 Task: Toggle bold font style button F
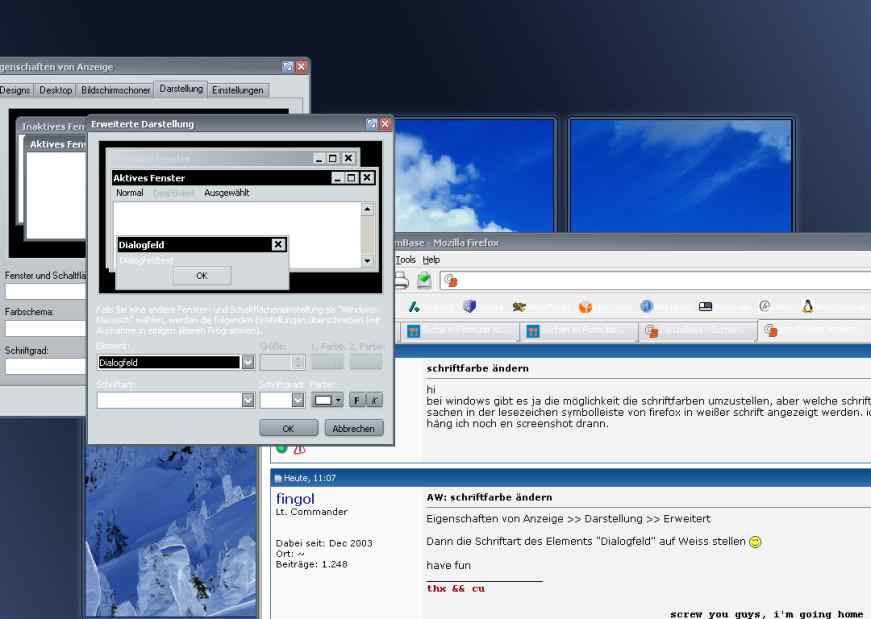[x=357, y=400]
